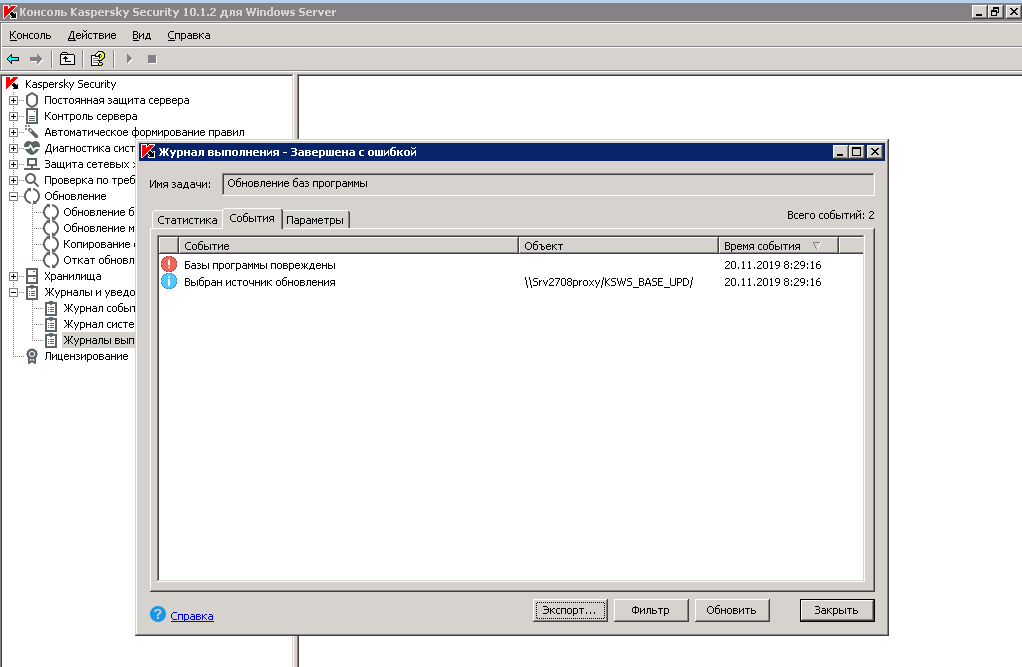Click the Журналы вып... log icon

[x=51, y=340]
